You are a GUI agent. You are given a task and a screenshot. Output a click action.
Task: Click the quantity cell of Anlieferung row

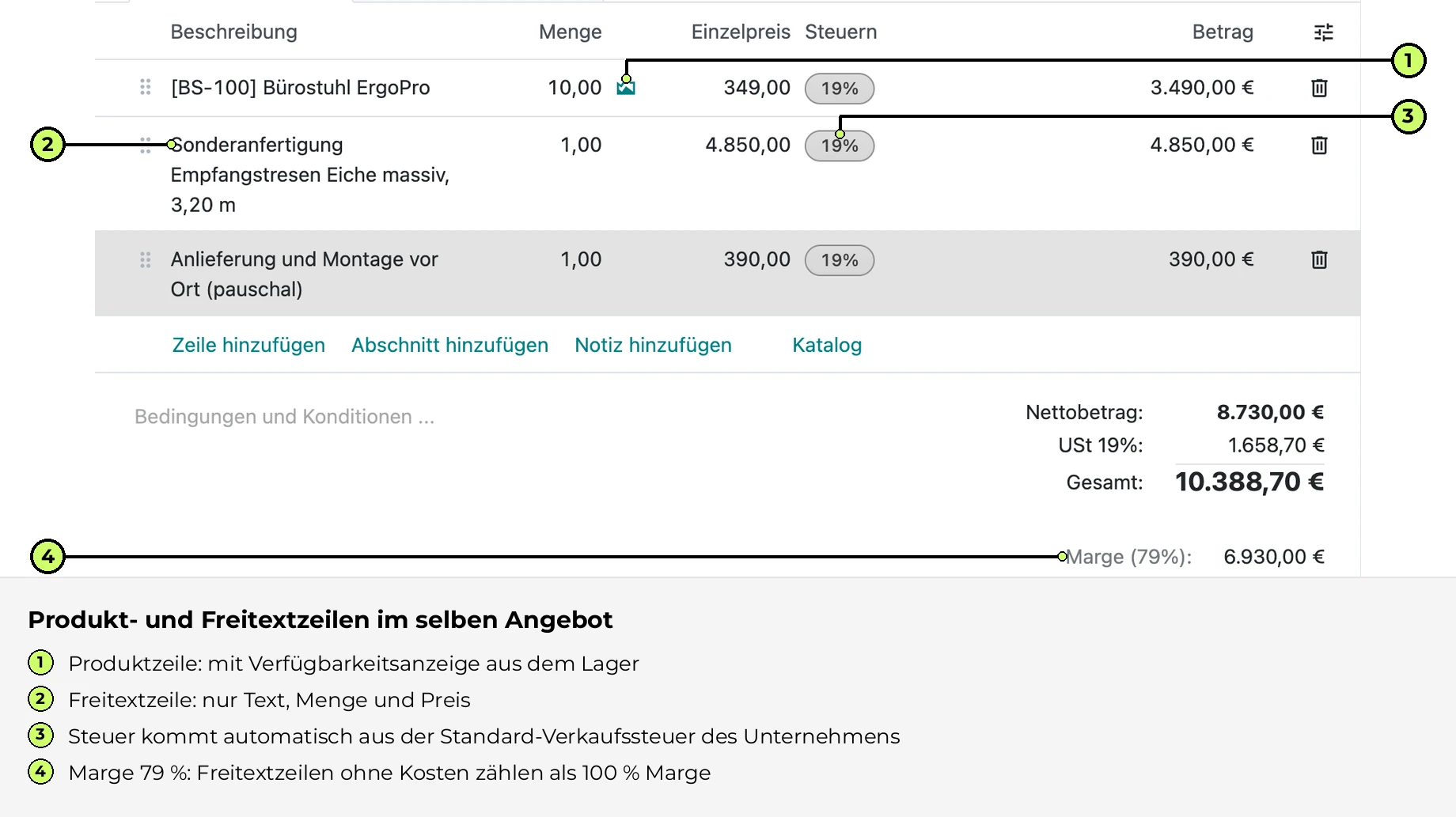(581, 259)
